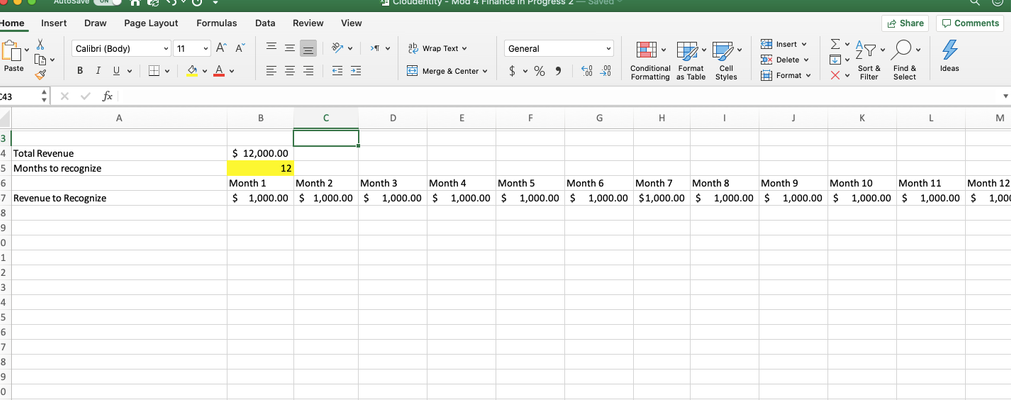Image resolution: width=1011 pixels, height=400 pixels.
Task: Open the Page Layout tab
Action: pyautogui.click(x=151, y=23)
